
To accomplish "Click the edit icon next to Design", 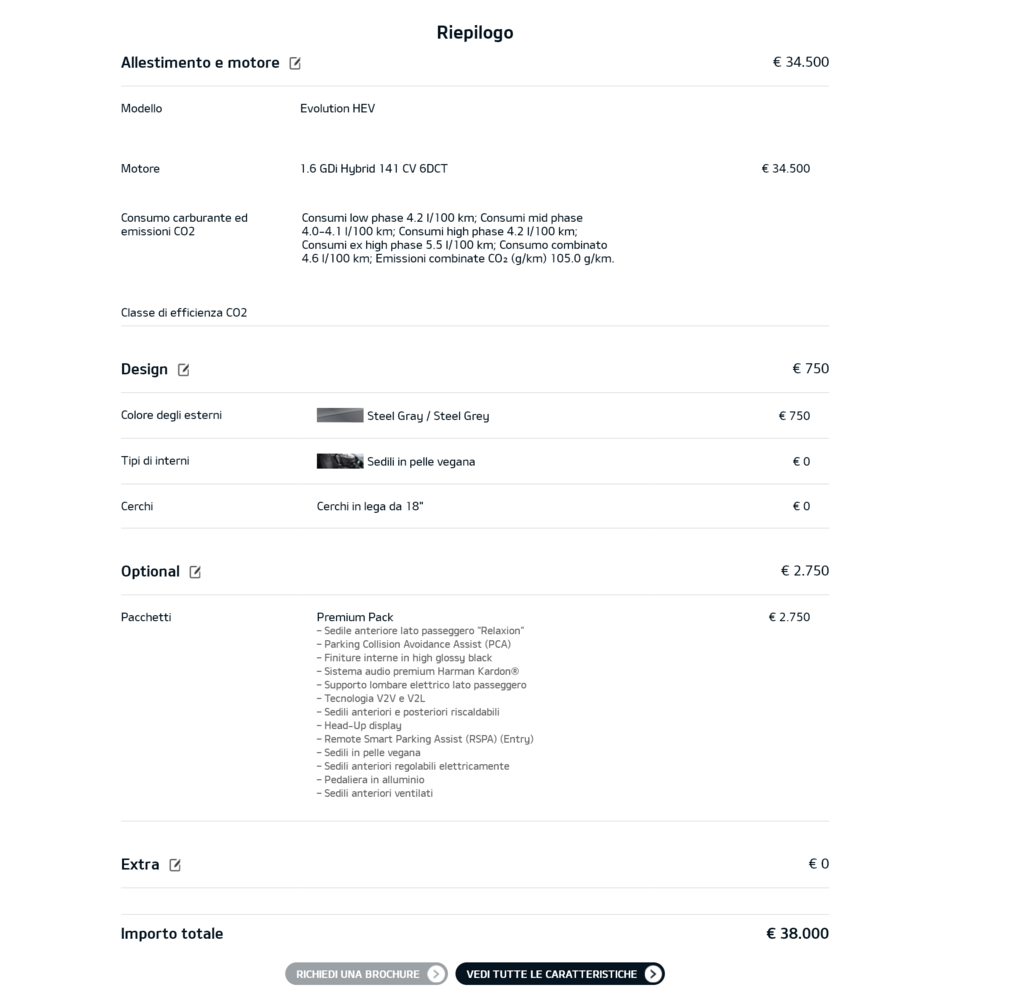I will coord(184,370).
